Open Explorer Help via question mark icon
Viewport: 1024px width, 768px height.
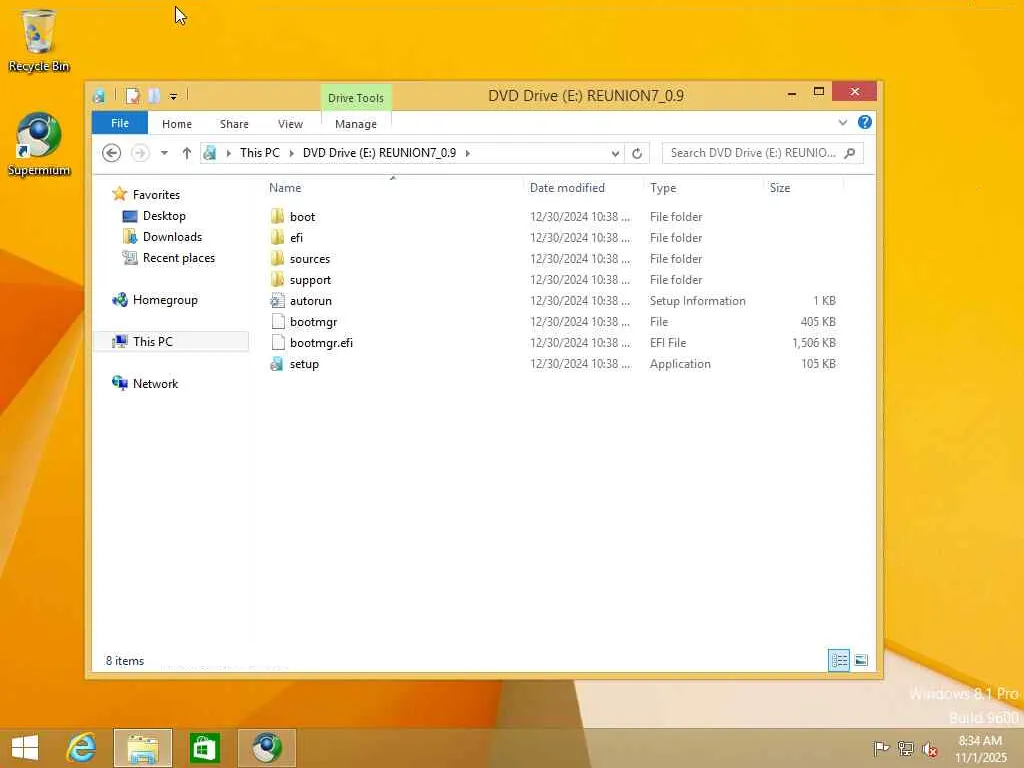(x=865, y=122)
